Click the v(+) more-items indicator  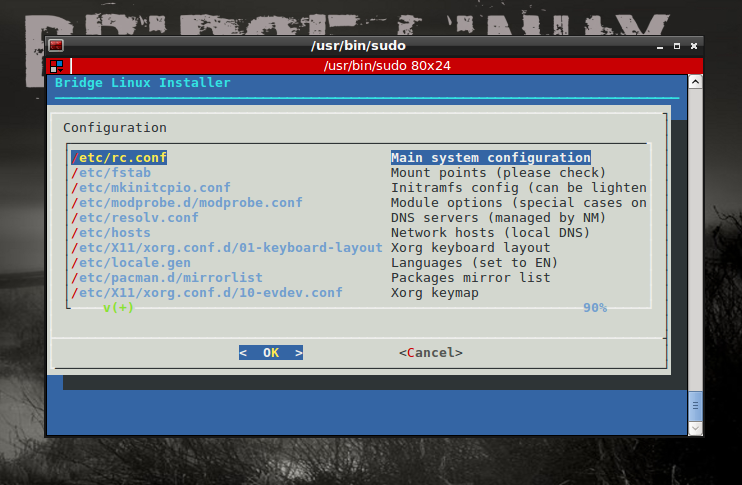pyautogui.click(x=118, y=308)
